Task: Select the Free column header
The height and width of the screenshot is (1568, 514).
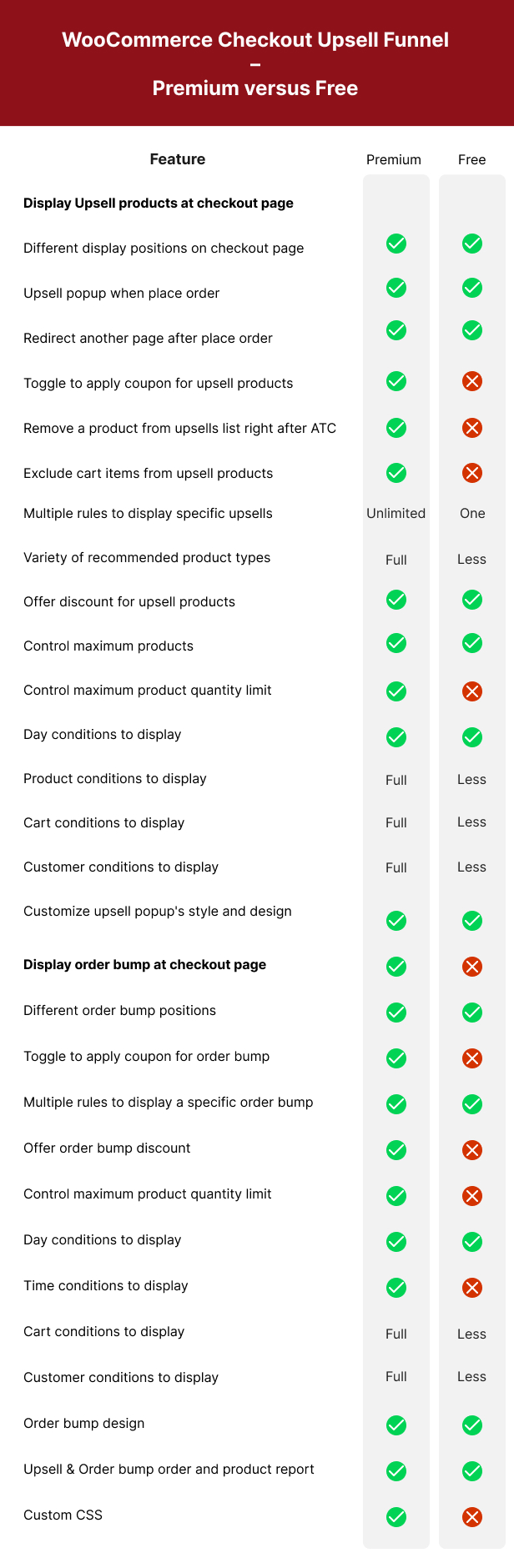Action: (x=472, y=159)
